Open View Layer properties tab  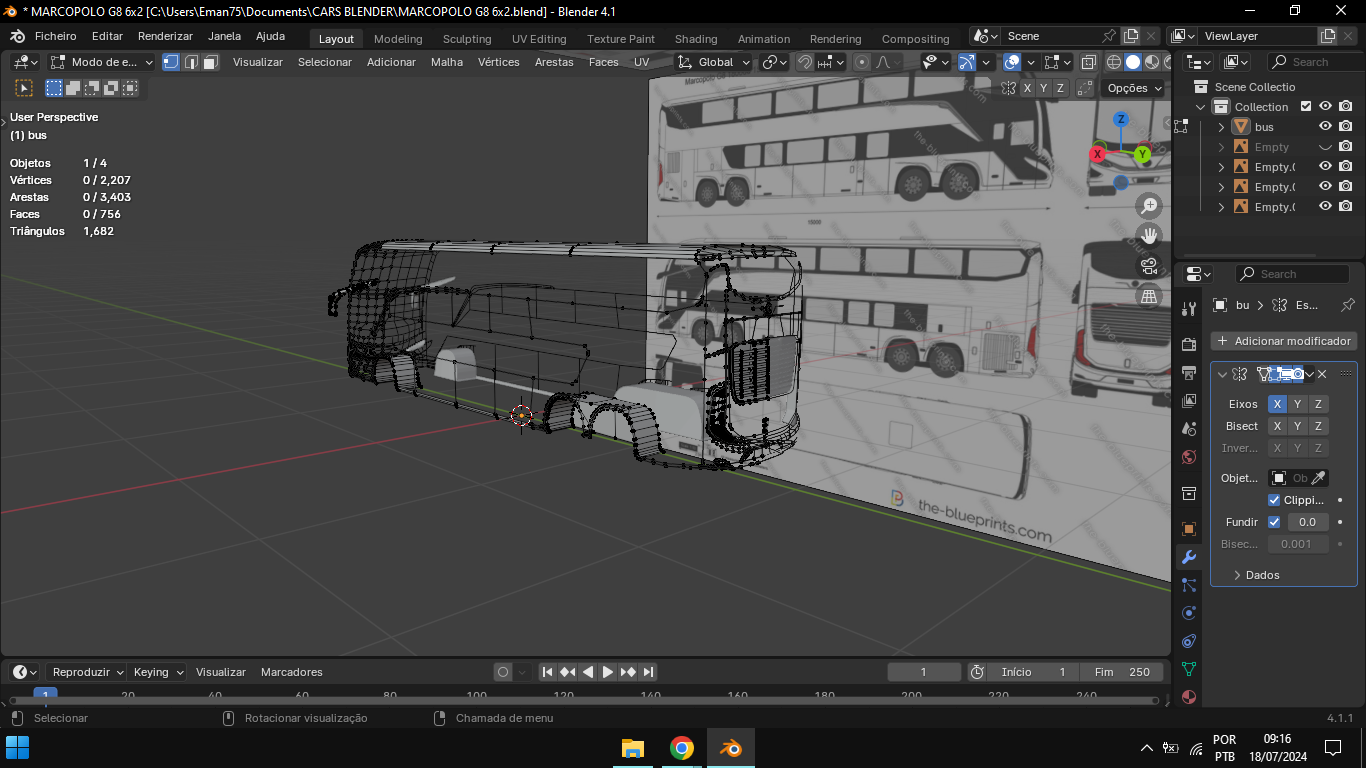tap(1189, 401)
